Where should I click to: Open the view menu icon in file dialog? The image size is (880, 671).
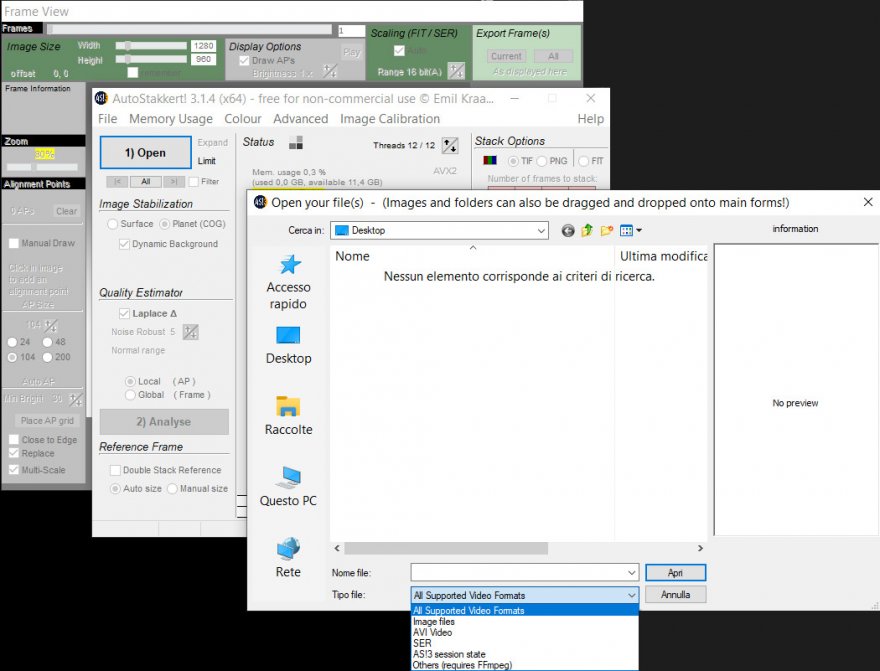pyautogui.click(x=630, y=231)
